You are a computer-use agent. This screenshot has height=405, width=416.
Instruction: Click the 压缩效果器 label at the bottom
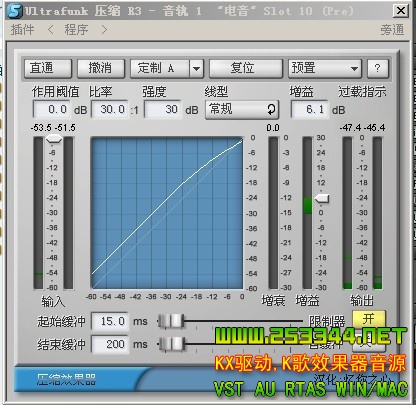coord(66,379)
